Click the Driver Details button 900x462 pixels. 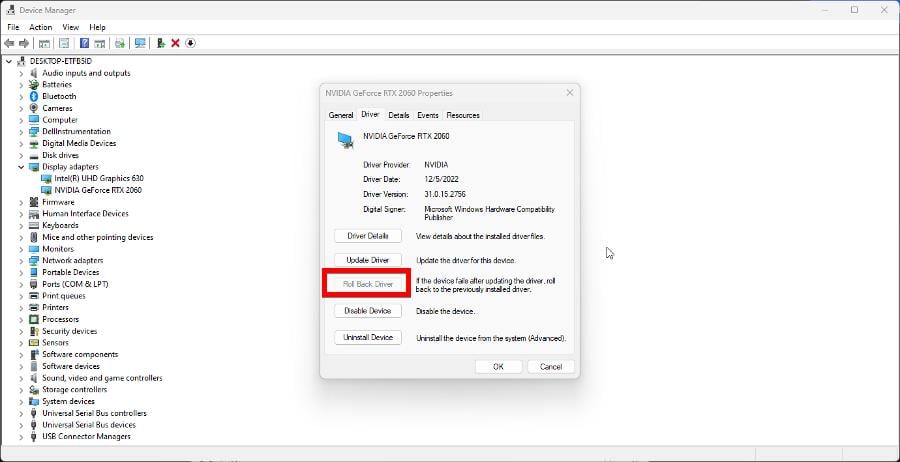pos(368,236)
